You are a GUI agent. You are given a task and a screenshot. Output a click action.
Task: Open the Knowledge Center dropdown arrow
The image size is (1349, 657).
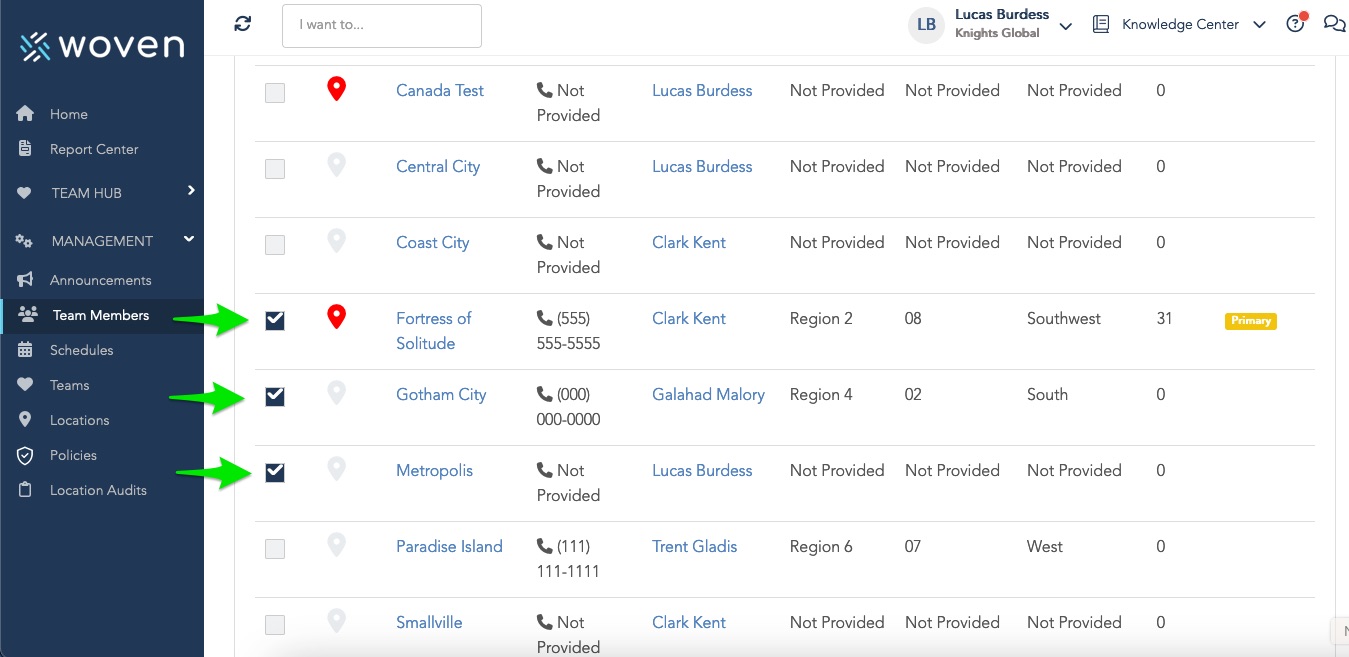coord(1259,25)
